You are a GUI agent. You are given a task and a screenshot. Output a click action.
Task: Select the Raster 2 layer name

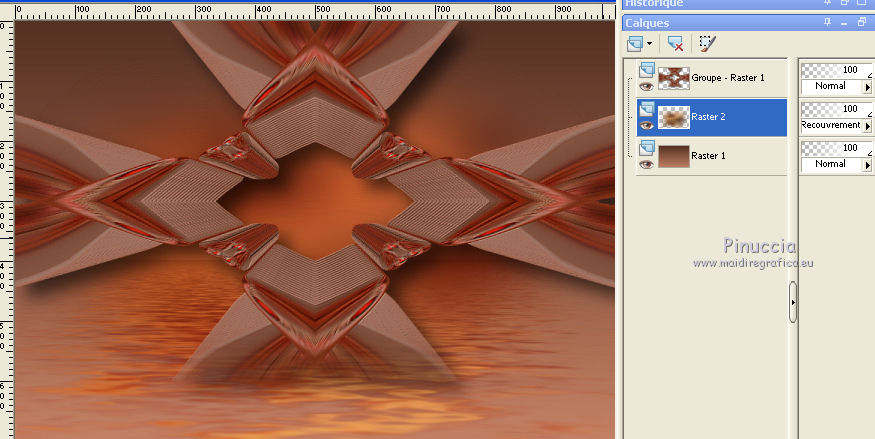(708, 117)
